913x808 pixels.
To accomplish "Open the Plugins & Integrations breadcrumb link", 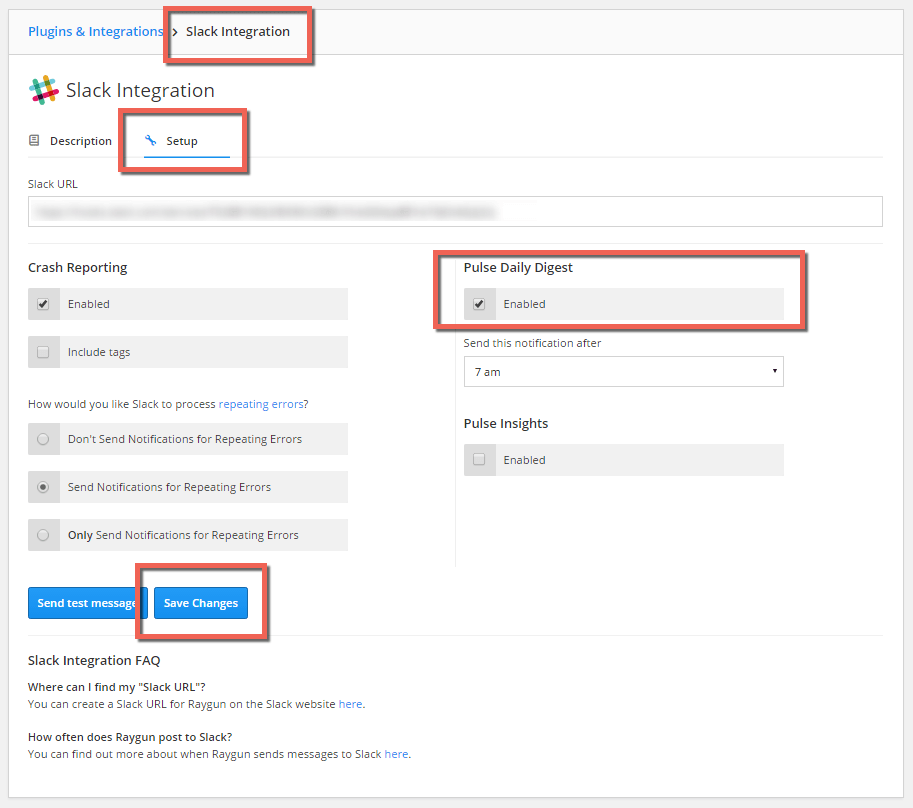I will coord(95,31).
